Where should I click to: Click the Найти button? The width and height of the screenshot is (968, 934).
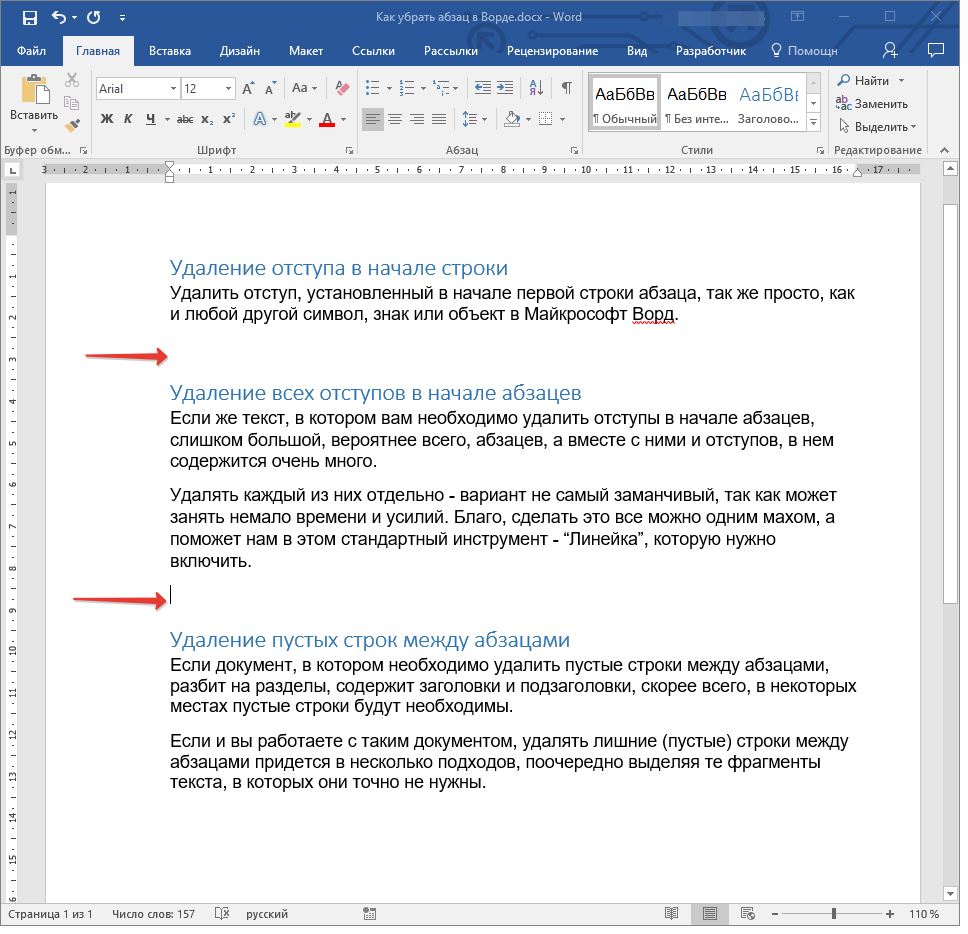point(864,80)
